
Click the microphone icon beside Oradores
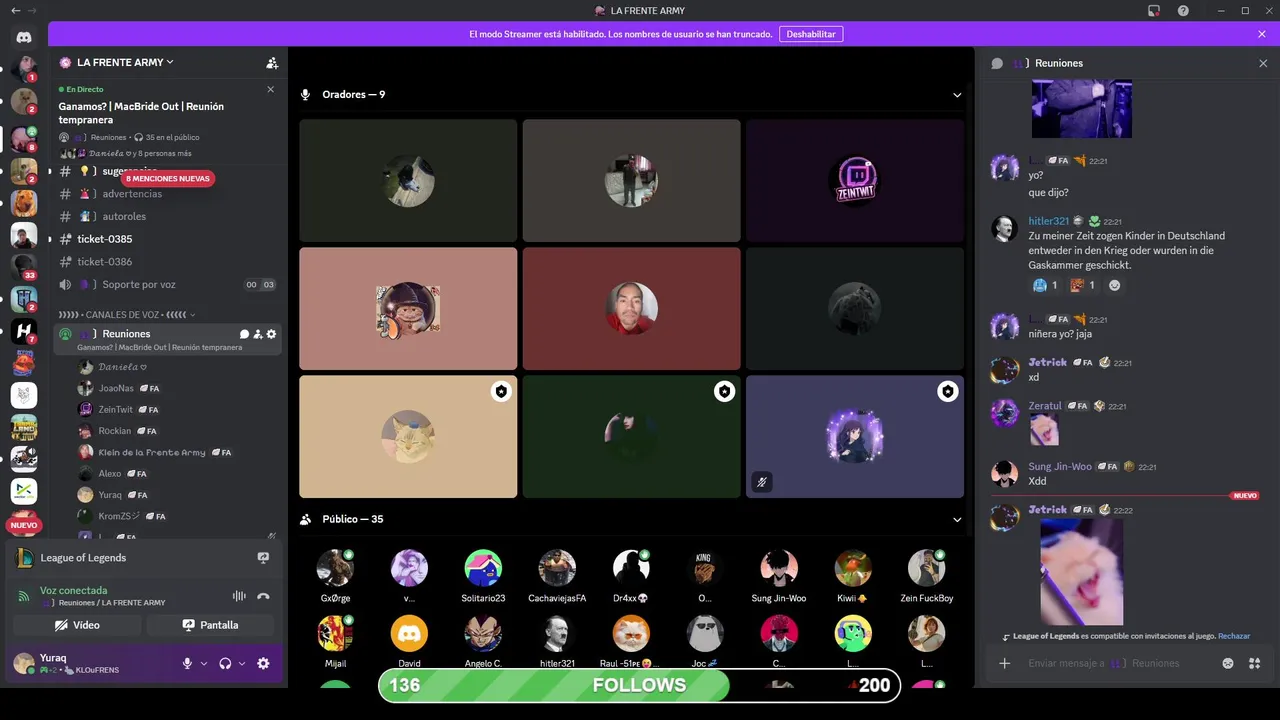[306, 95]
